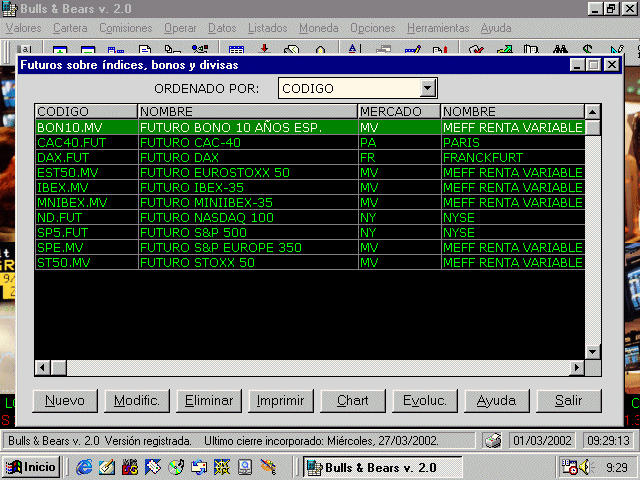Image resolution: width=640 pixels, height=480 pixels.
Task: Open the Listados menu
Action: click(x=268, y=28)
